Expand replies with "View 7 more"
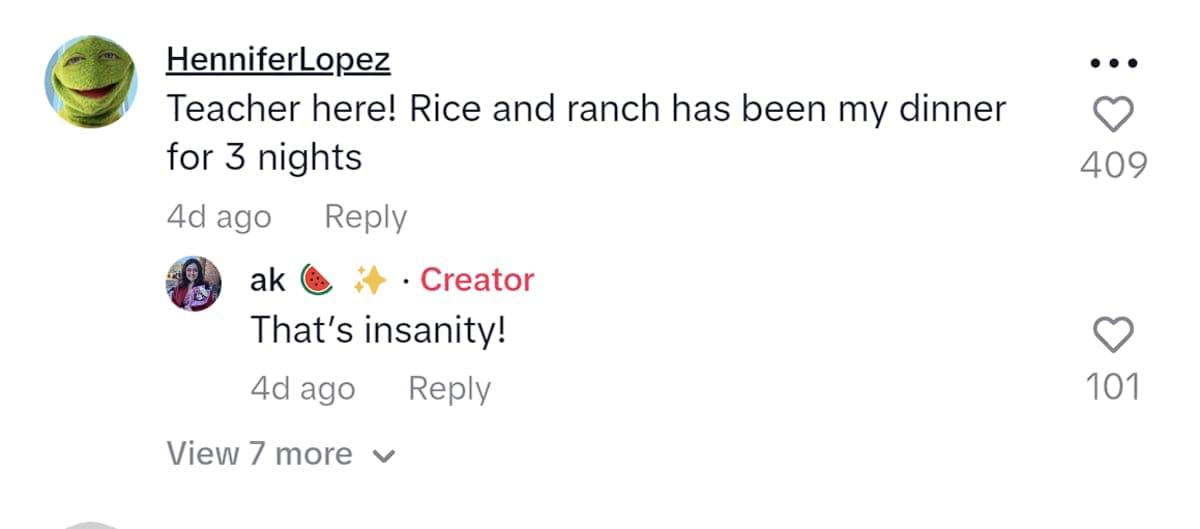Screen dimensions: 1200x529 [259, 454]
